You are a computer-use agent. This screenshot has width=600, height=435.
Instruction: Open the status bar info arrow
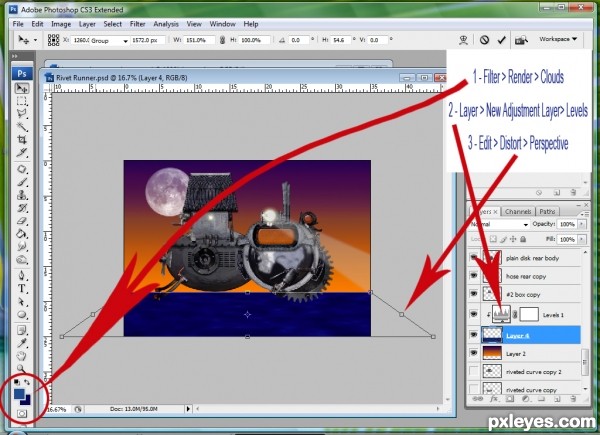(188, 409)
